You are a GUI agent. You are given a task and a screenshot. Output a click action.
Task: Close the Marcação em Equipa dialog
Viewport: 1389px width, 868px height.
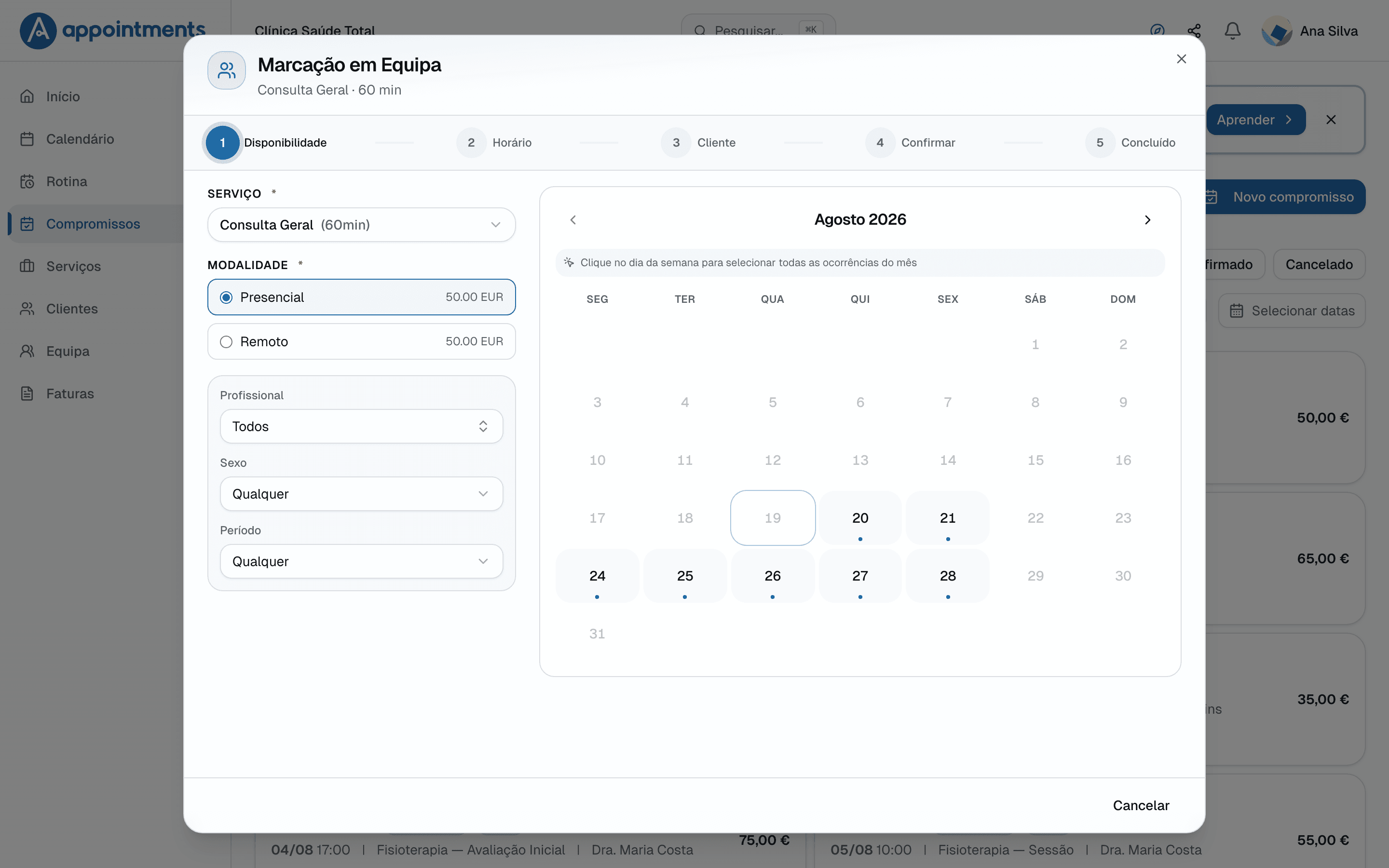pos(1181,59)
